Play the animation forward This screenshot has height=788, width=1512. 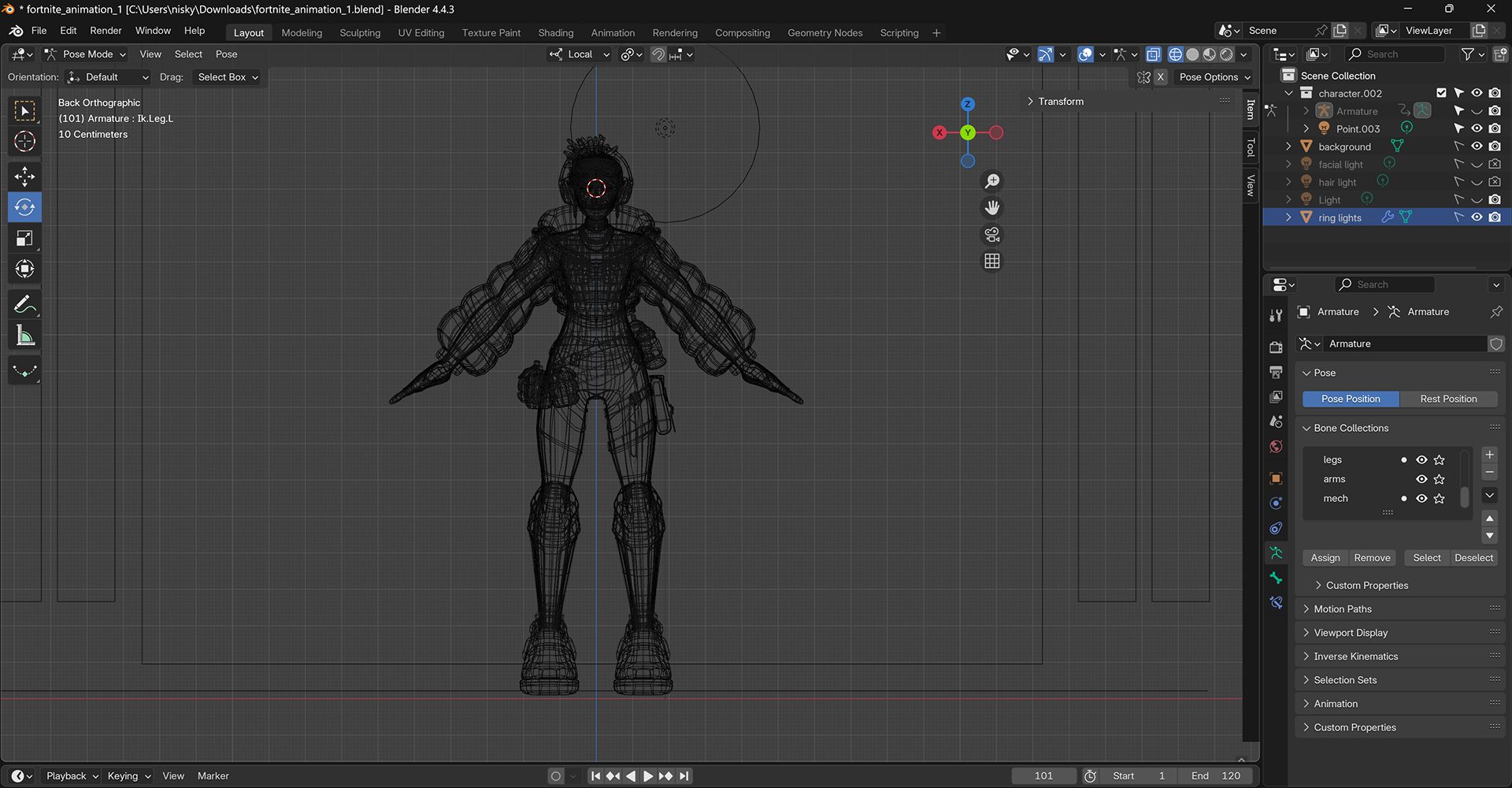pos(648,776)
